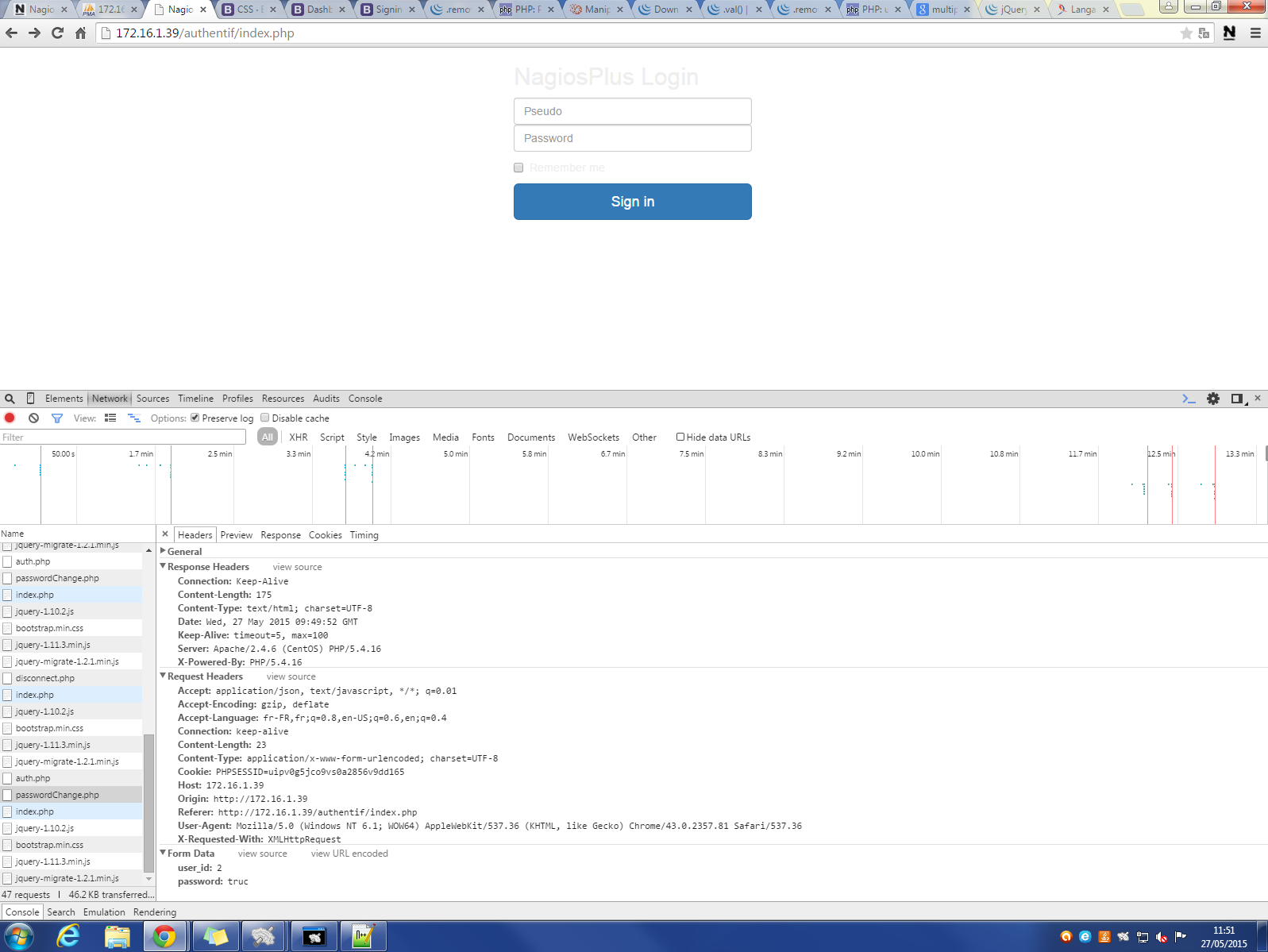Toggle the waterfall overview view icon

click(x=134, y=418)
